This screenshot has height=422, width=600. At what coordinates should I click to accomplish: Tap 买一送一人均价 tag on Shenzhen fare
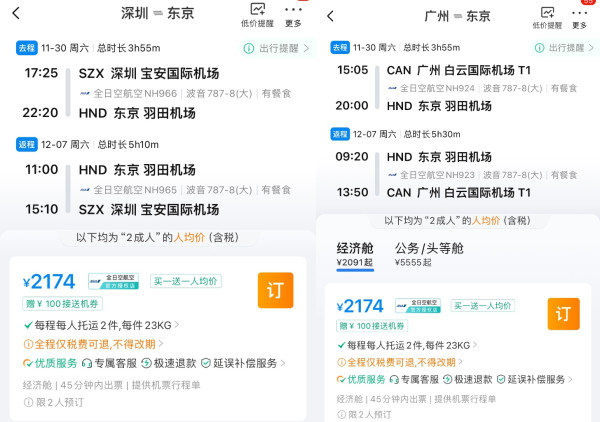tap(186, 281)
